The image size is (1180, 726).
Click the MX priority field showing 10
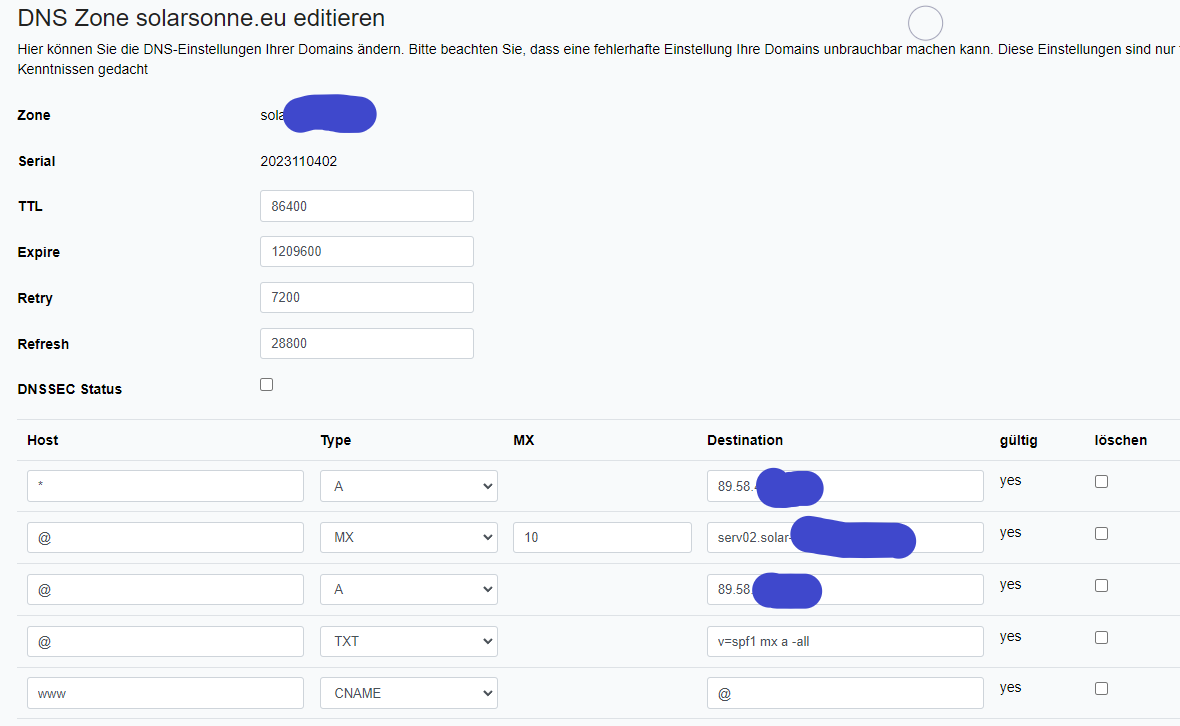602,538
